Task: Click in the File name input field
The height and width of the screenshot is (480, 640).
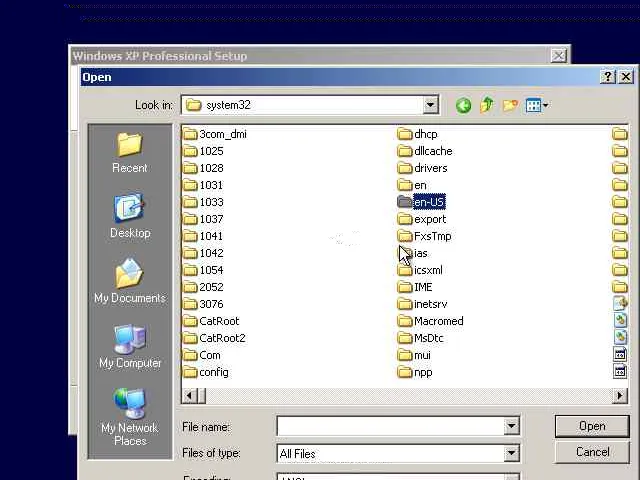Action: (x=390, y=426)
